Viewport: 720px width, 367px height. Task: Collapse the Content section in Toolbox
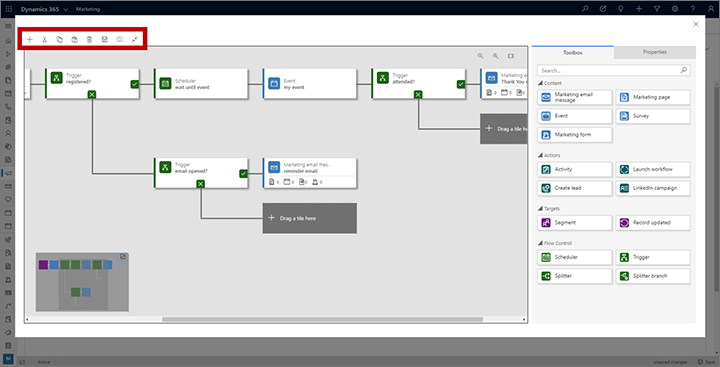540,83
